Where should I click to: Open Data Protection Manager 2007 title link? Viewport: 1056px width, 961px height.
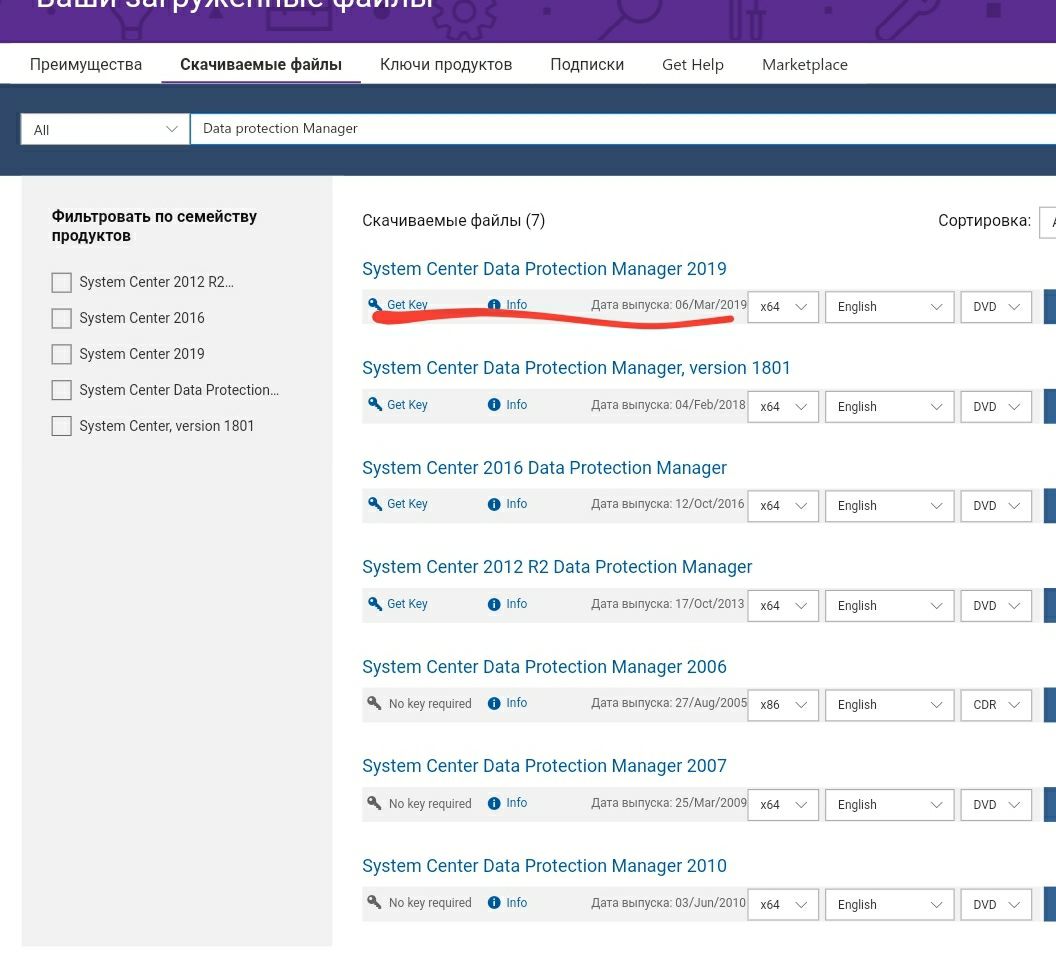(544, 766)
